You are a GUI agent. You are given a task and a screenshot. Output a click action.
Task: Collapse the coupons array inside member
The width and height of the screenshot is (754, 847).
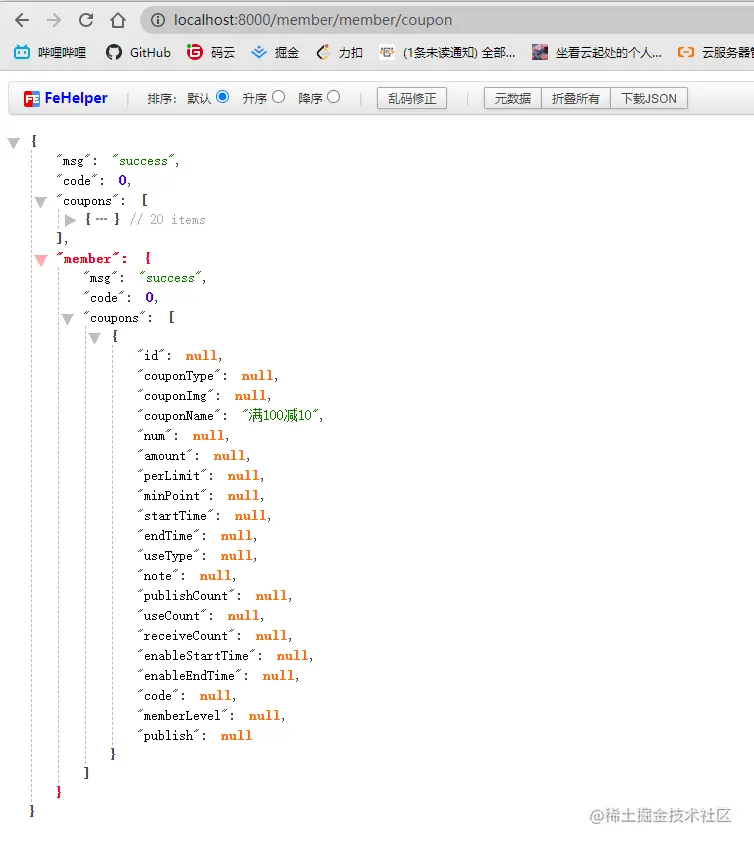pos(68,319)
